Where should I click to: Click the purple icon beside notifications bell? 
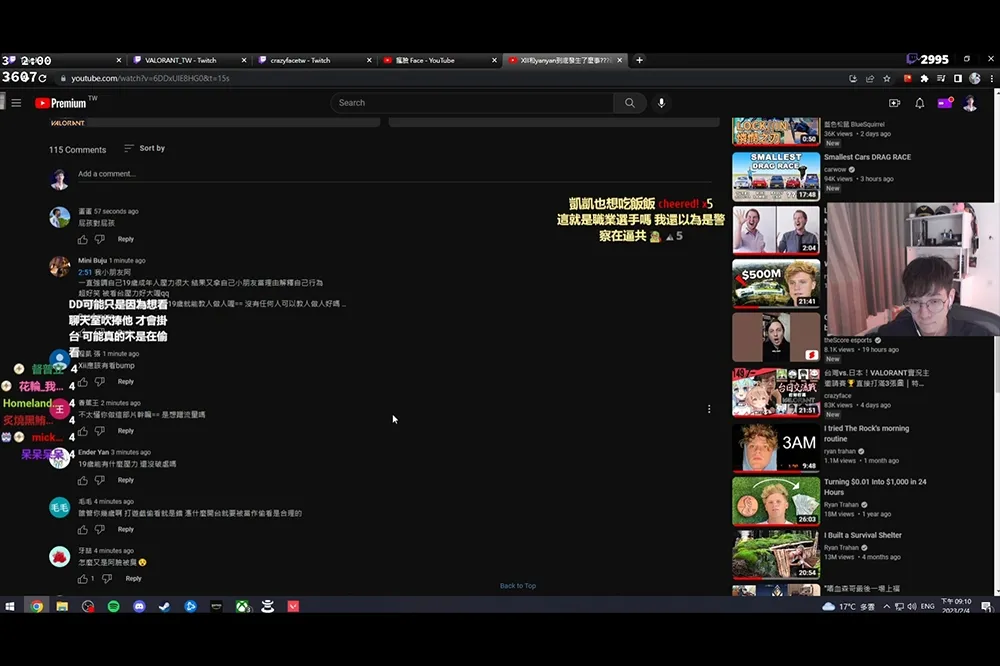(x=945, y=103)
